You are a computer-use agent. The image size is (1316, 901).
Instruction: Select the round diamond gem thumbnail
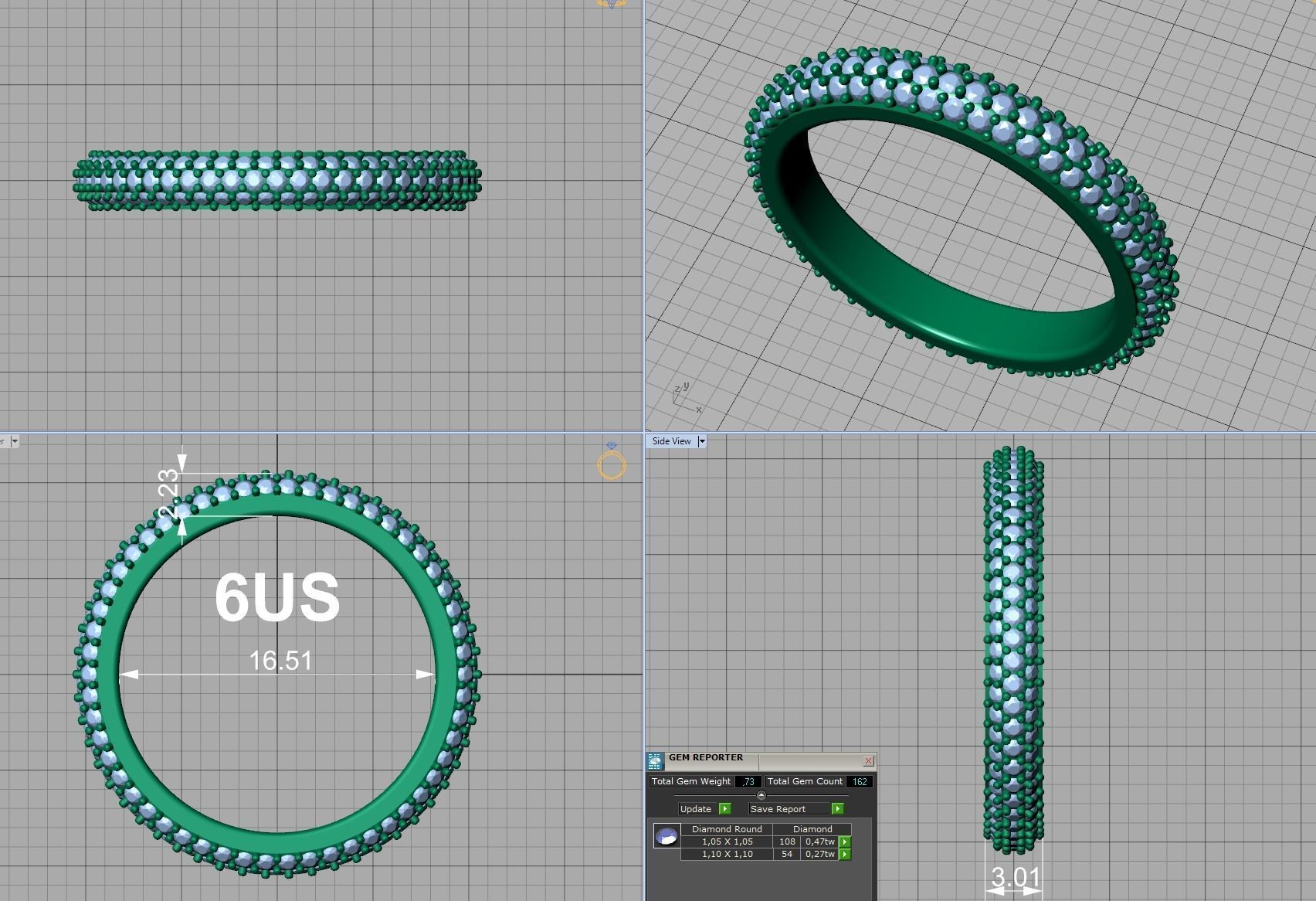tap(666, 835)
